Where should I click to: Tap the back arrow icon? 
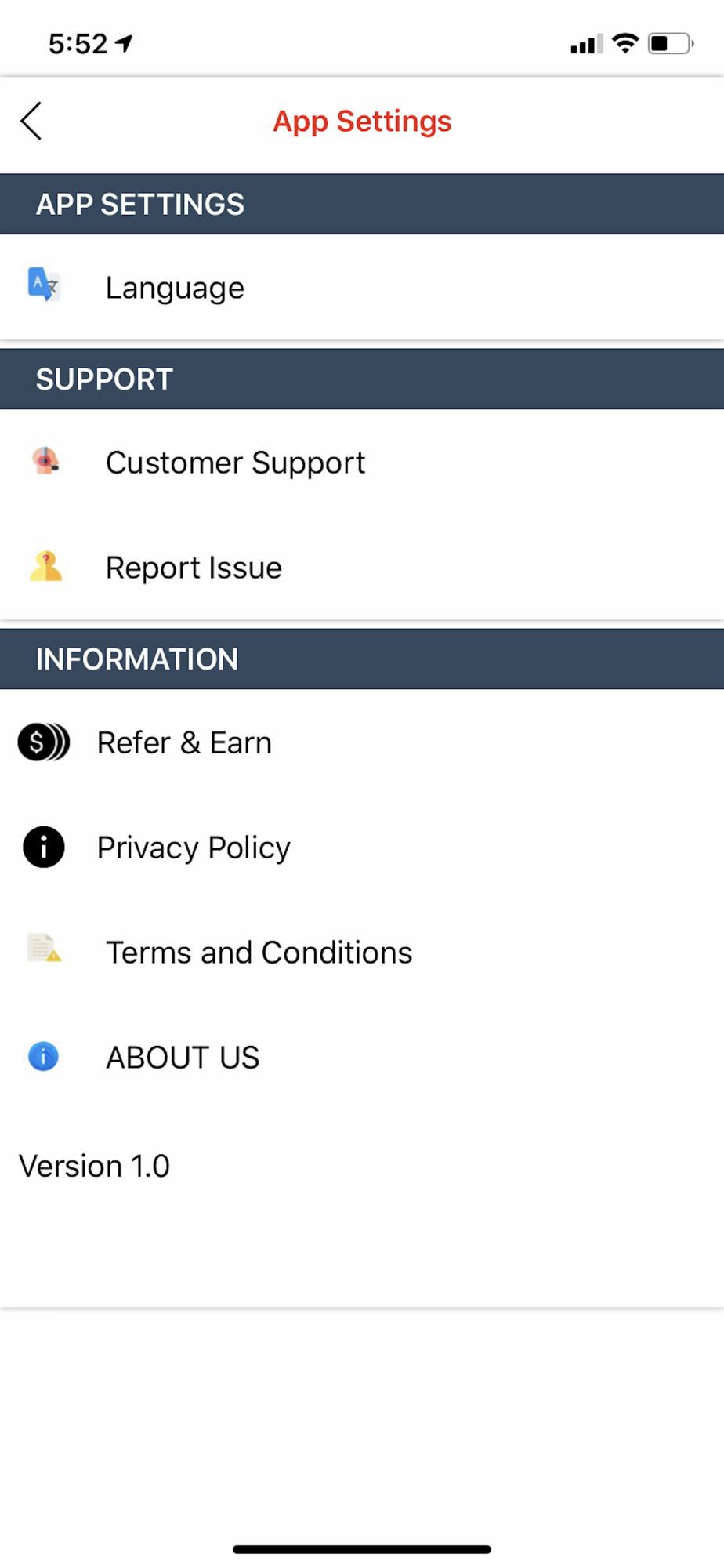[31, 122]
